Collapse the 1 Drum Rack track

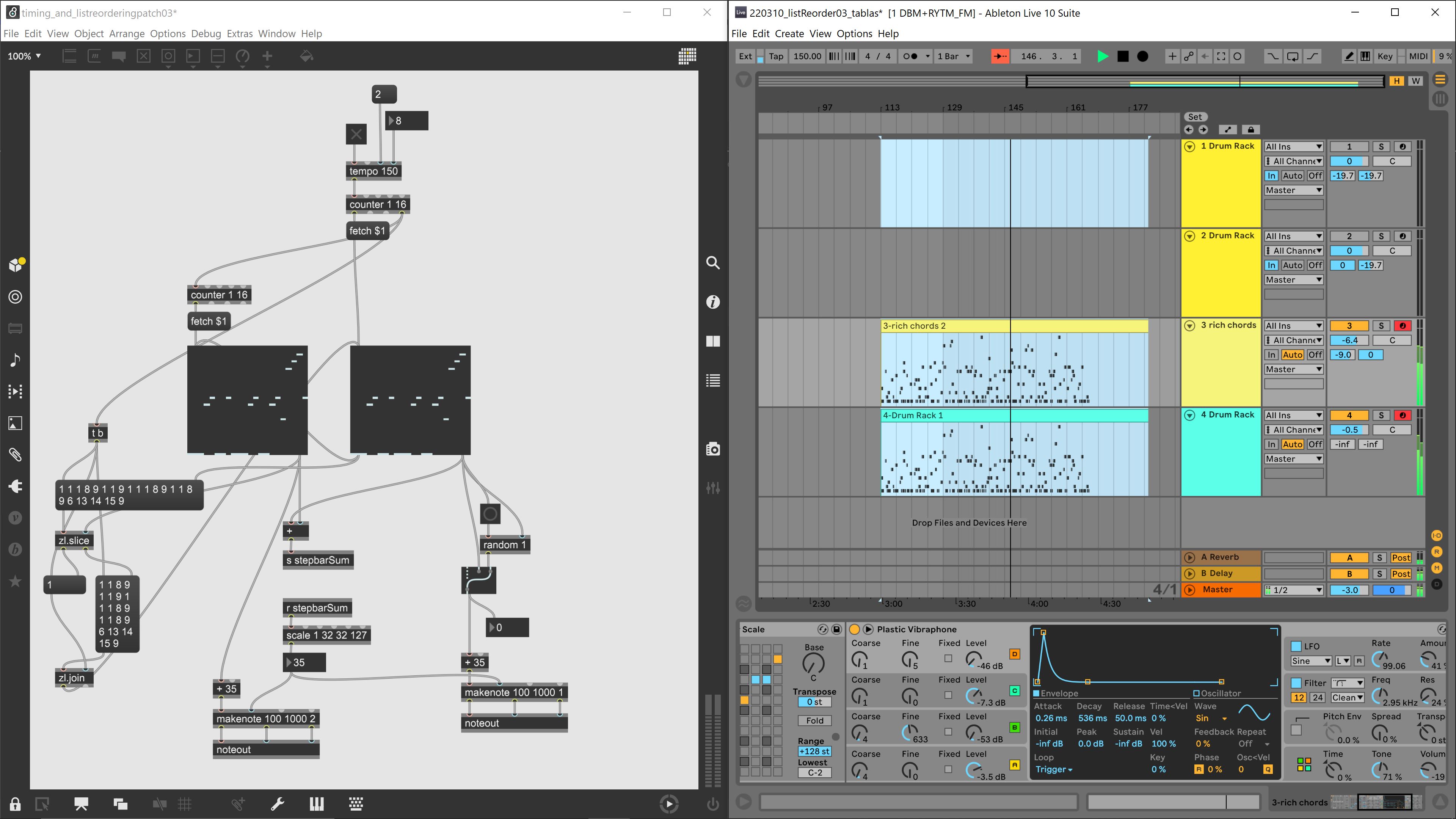tap(1189, 146)
